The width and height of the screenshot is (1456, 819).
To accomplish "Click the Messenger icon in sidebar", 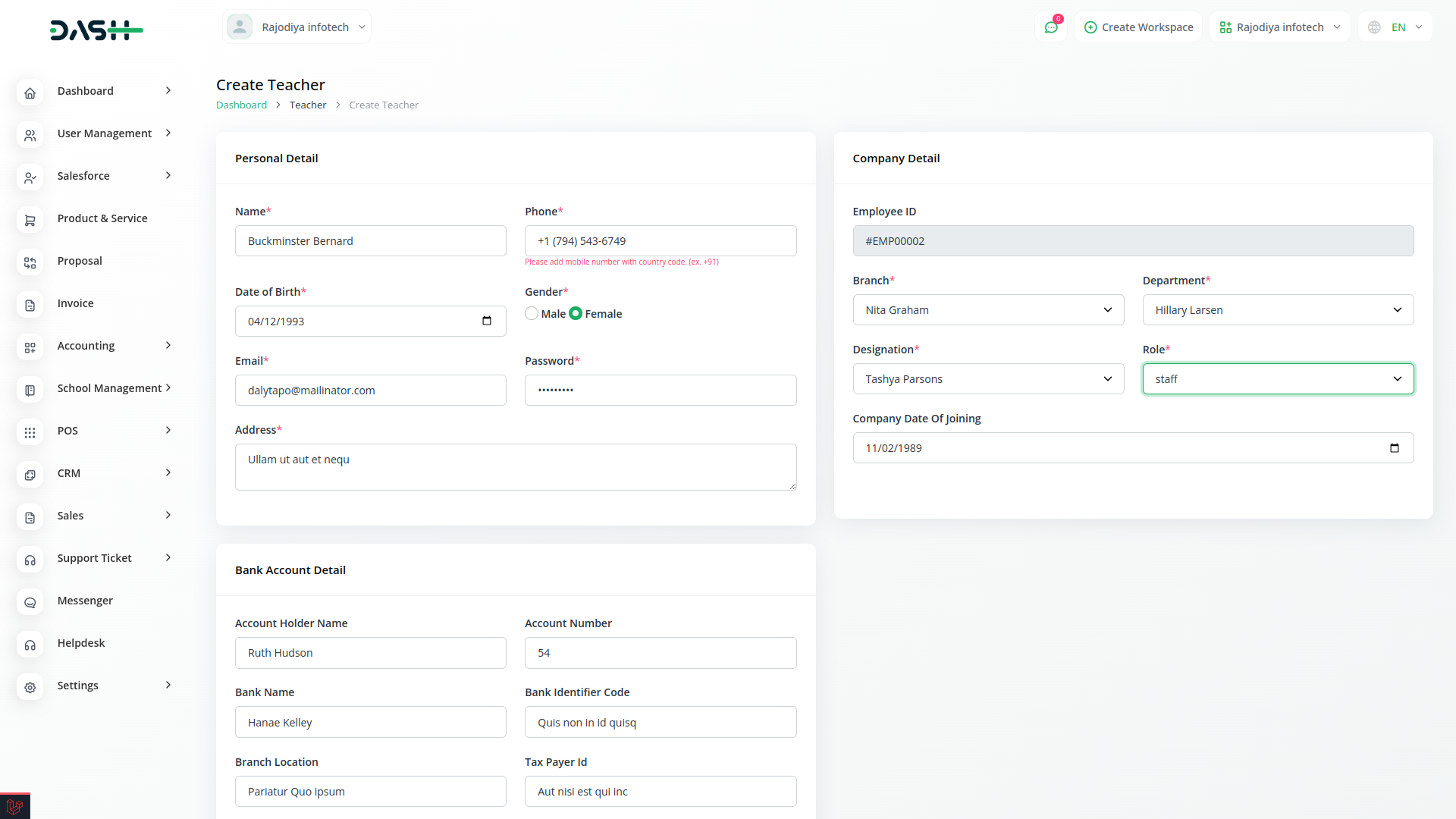I will tap(30, 602).
